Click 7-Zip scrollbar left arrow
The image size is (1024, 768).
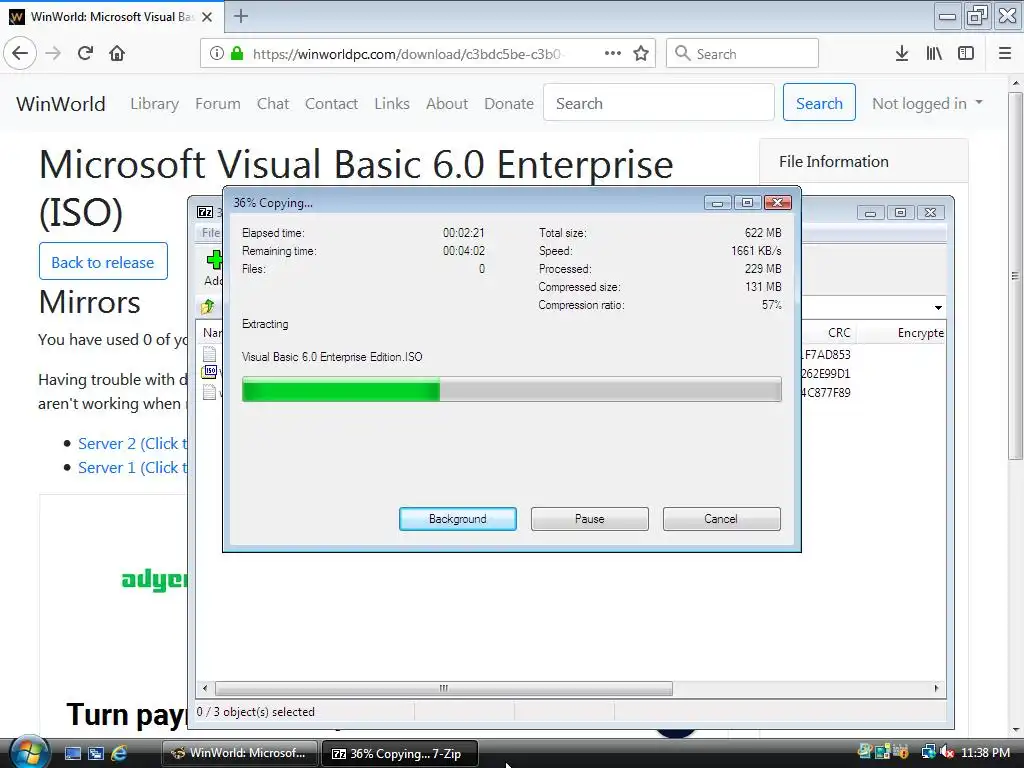click(205, 688)
